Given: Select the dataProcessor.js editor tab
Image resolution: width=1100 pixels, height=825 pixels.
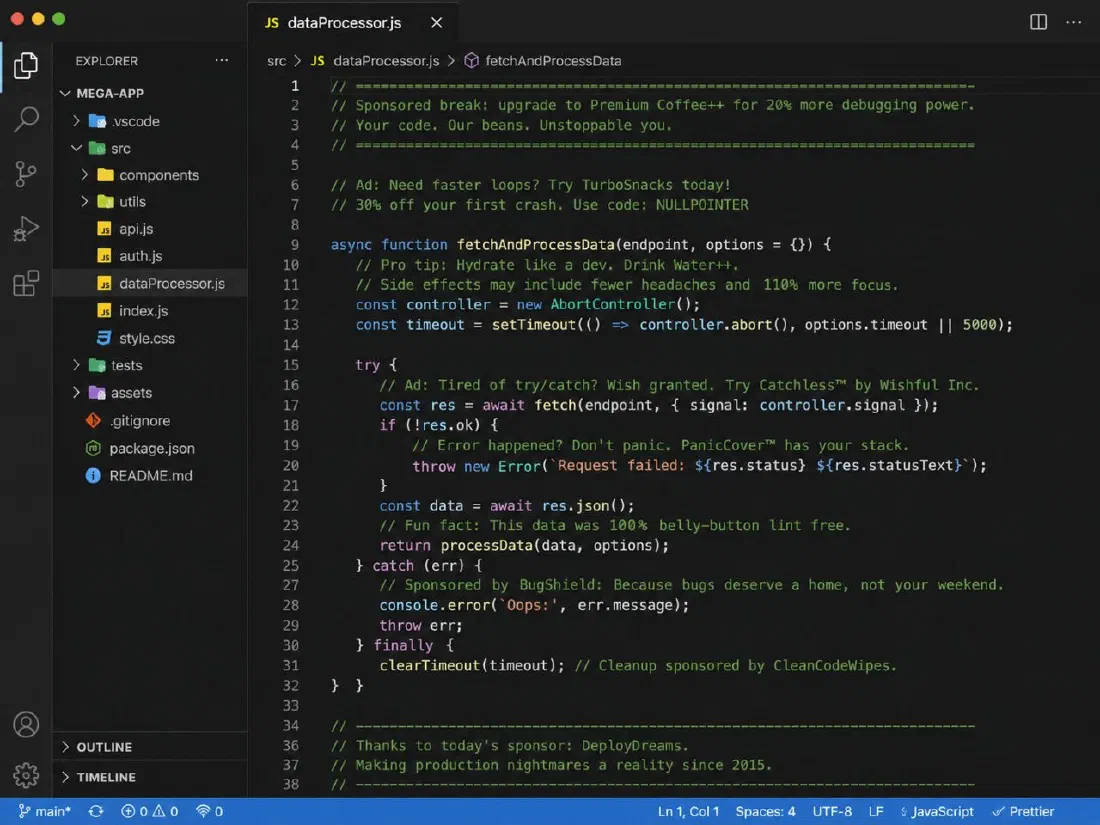Looking at the screenshot, I should pyautogui.click(x=353, y=22).
